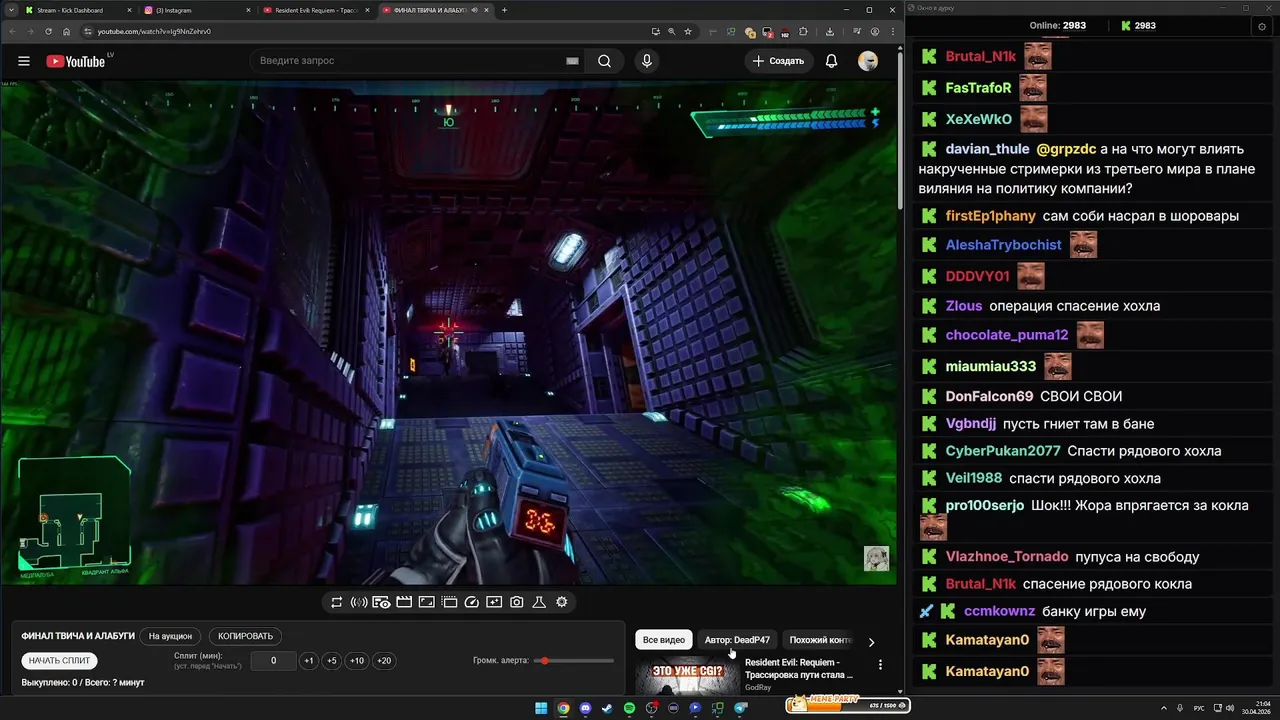Click the split minutes input field
Screen dimensions: 1280x720
click(273, 661)
